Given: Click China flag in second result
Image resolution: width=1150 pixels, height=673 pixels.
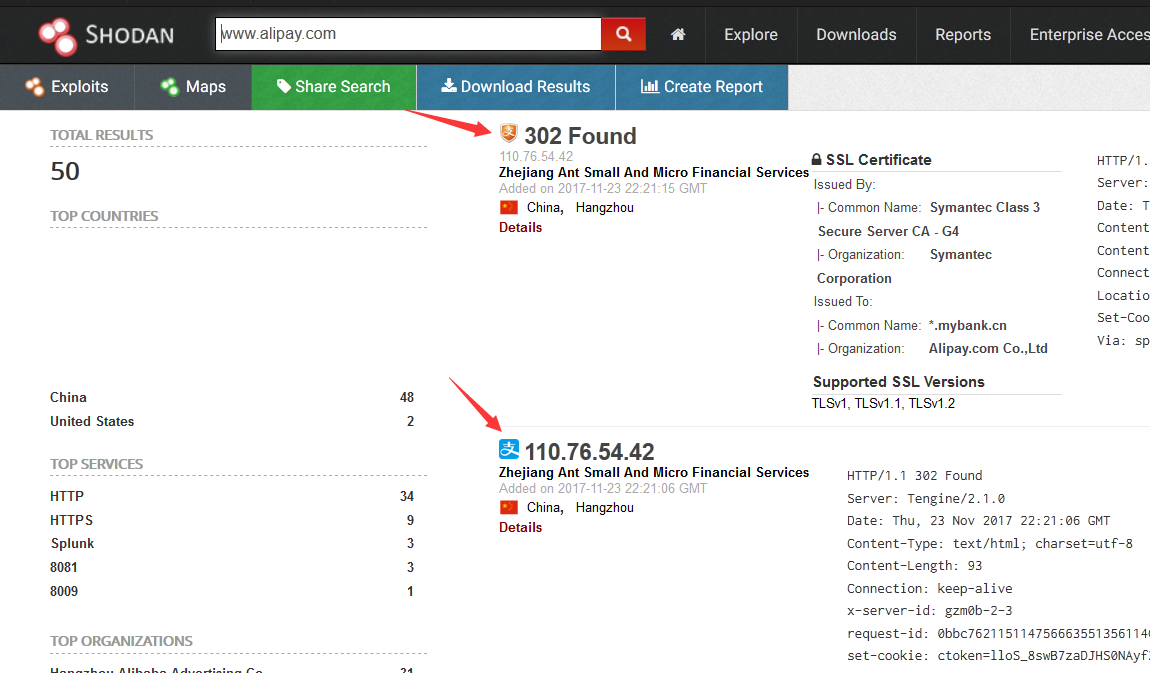Looking at the screenshot, I should click(x=508, y=507).
